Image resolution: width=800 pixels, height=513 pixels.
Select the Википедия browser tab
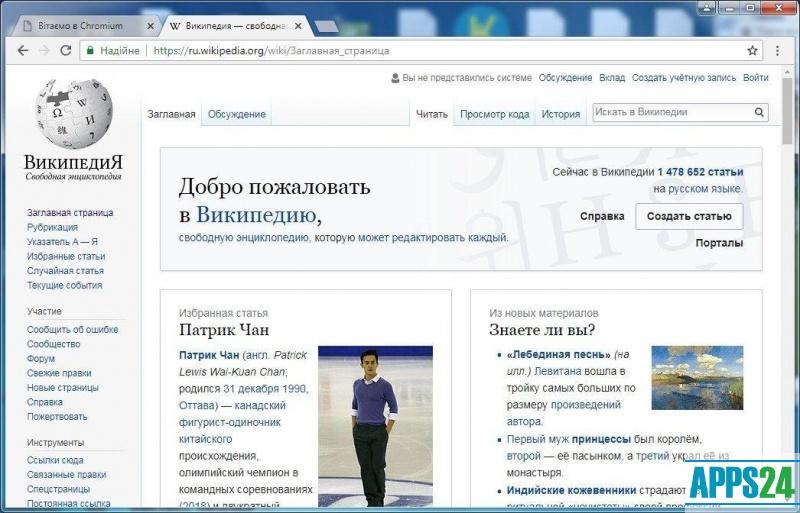pos(236,26)
